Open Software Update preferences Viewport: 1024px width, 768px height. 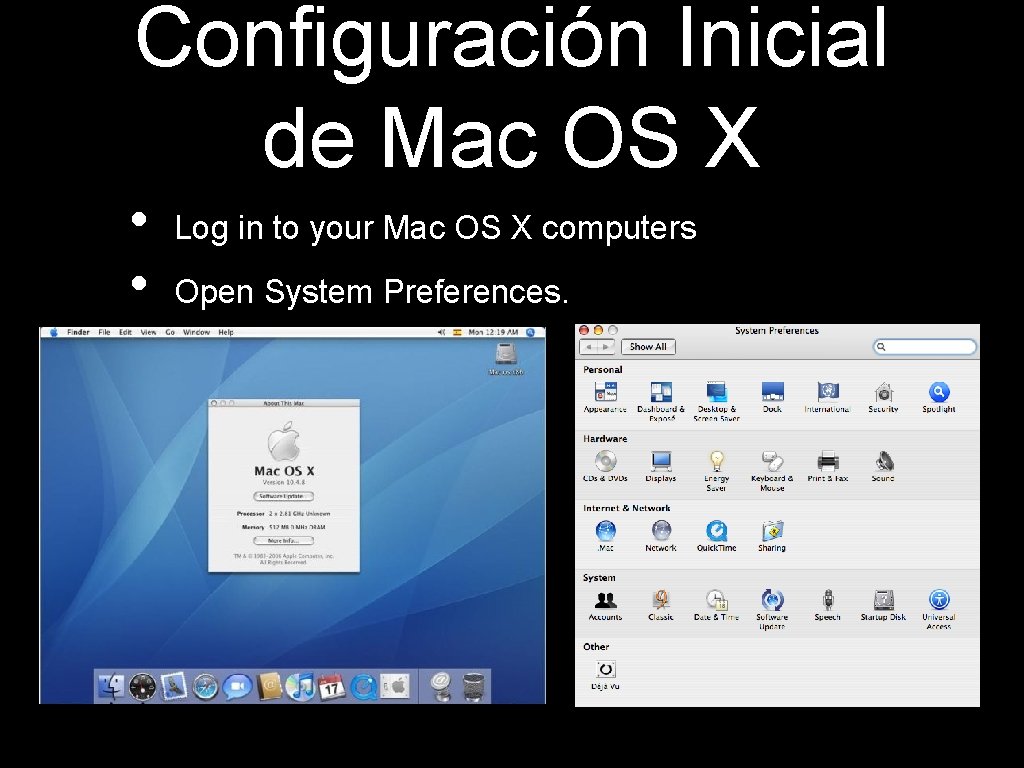pos(772,609)
